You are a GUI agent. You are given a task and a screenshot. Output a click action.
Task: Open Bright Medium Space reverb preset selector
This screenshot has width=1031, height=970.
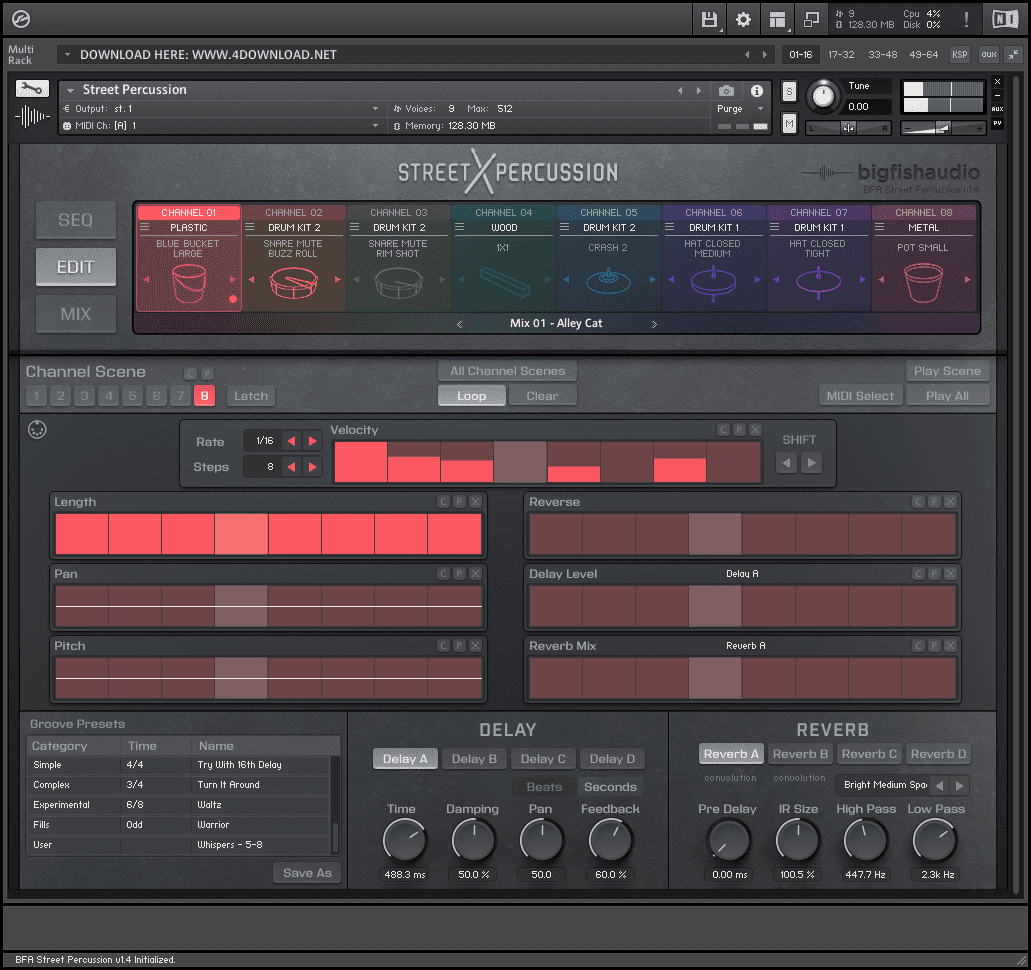(x=884, y=785)
